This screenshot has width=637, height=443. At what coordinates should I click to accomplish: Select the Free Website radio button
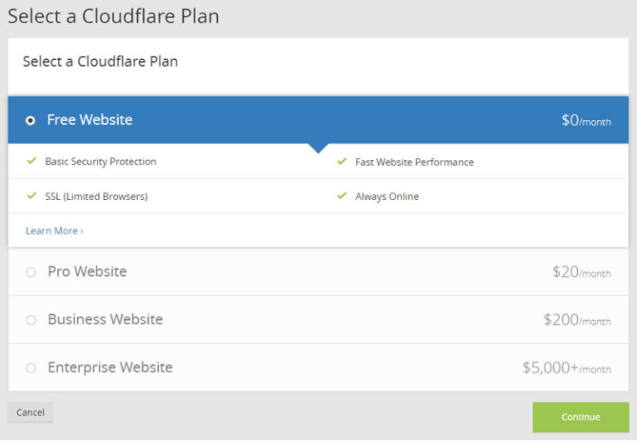[x=30, y=121]
